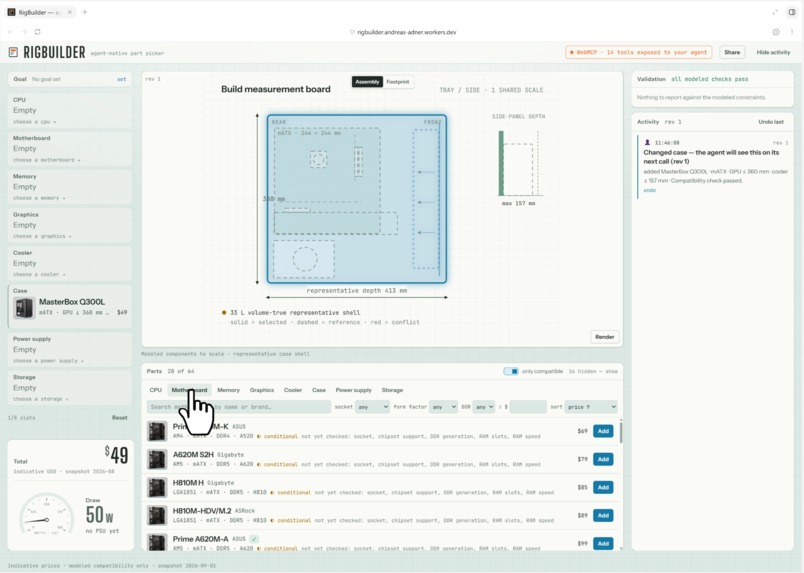Open the DDR filter dropdown
This screenshot has width=804, height=573.
point(484,407)
